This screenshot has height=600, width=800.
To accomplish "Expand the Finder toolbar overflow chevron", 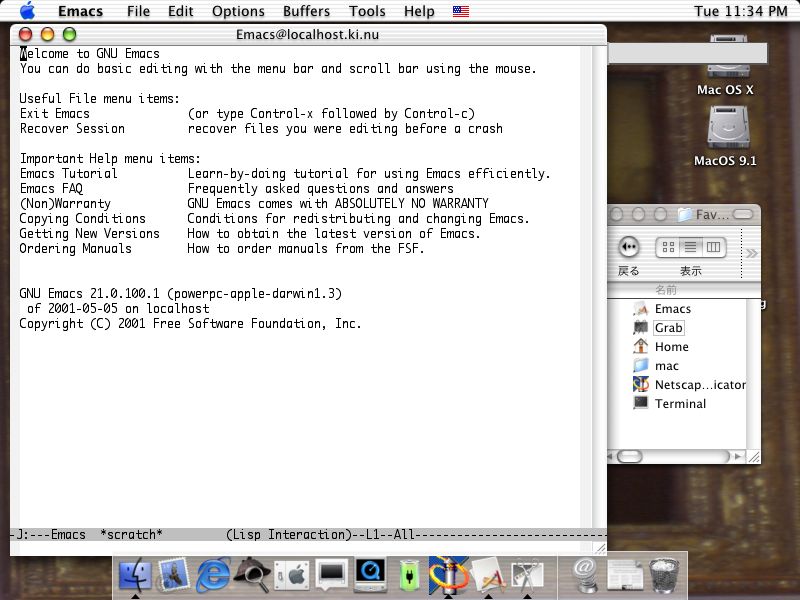I will click(752, 253).
